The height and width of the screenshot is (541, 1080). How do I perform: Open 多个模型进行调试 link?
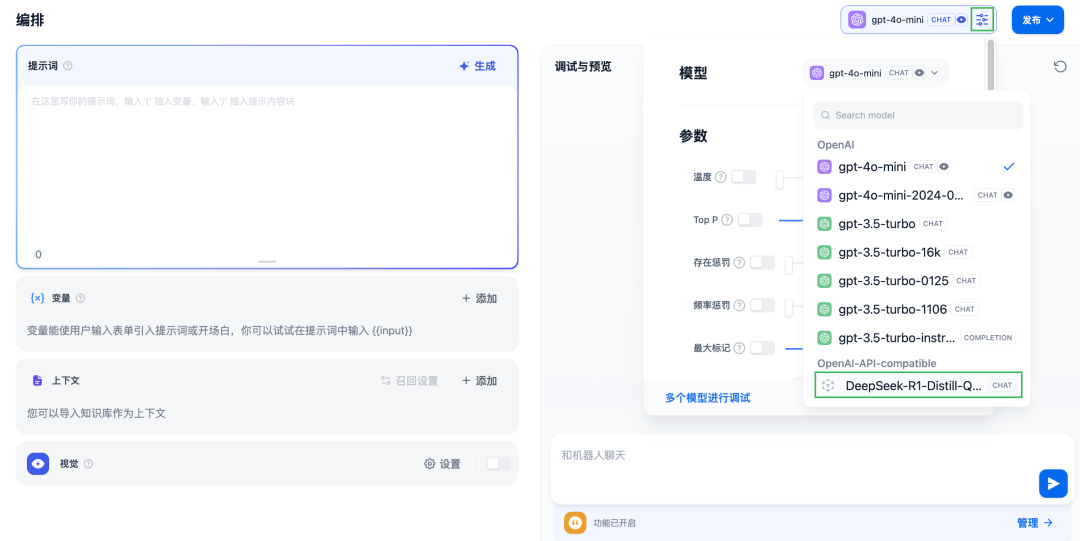707,398
